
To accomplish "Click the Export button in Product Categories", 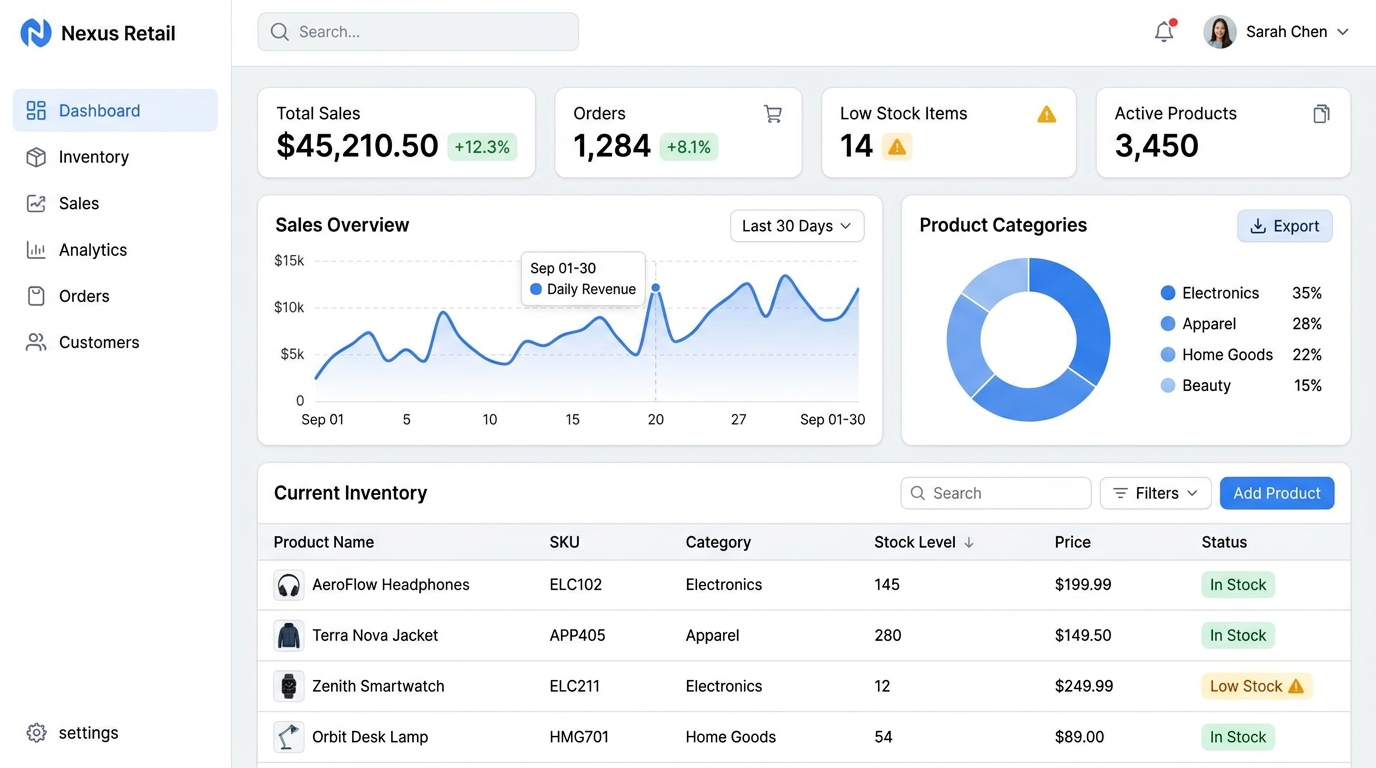I will click(1285, 226).
